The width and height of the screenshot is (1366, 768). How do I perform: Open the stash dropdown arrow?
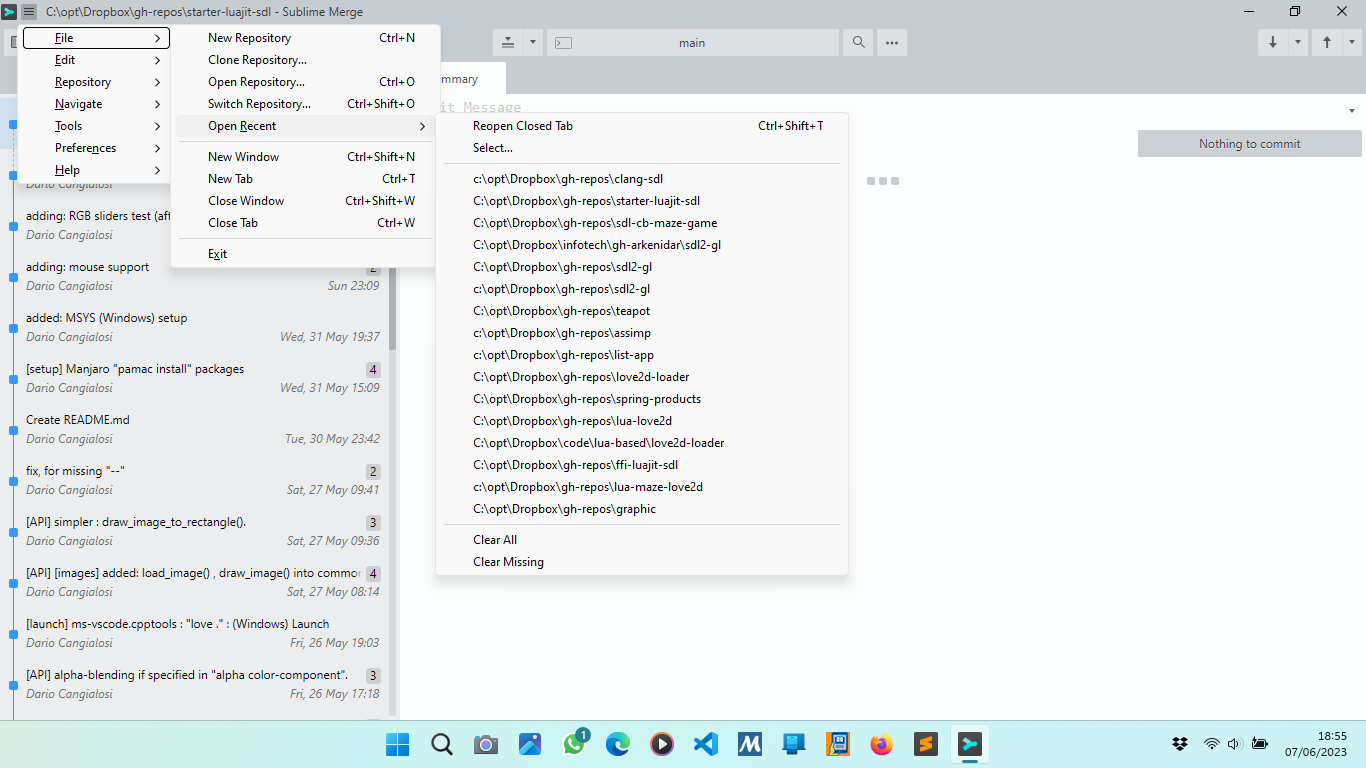[x=532, y=43]
